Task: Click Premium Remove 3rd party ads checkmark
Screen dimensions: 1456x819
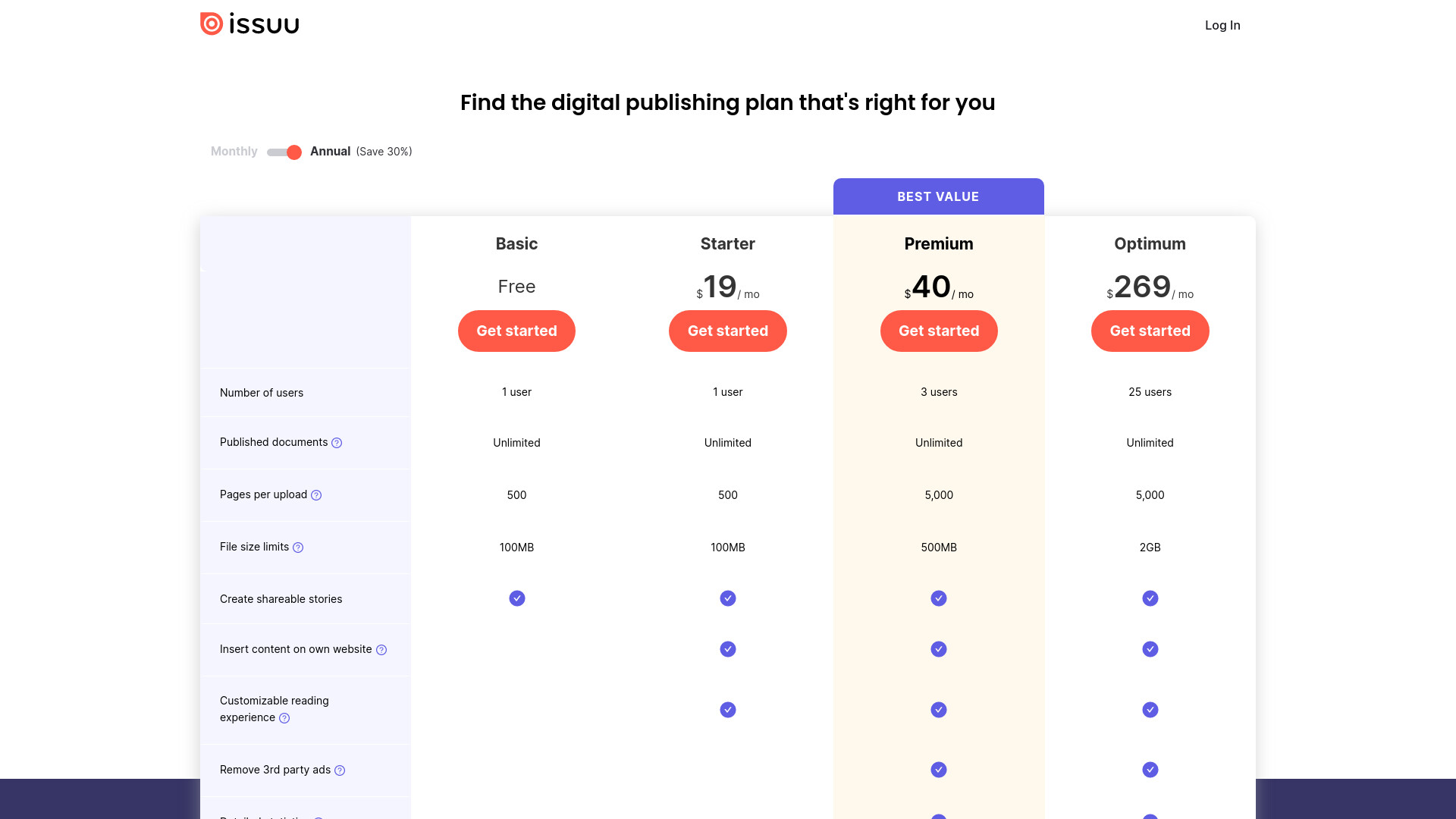Action: (x=939, y=770)
